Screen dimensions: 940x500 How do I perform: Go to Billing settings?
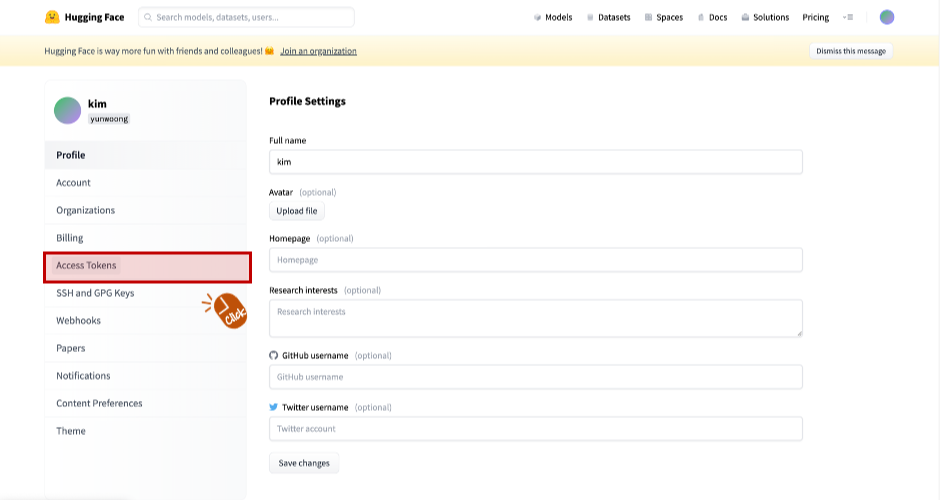click(146, 237)
